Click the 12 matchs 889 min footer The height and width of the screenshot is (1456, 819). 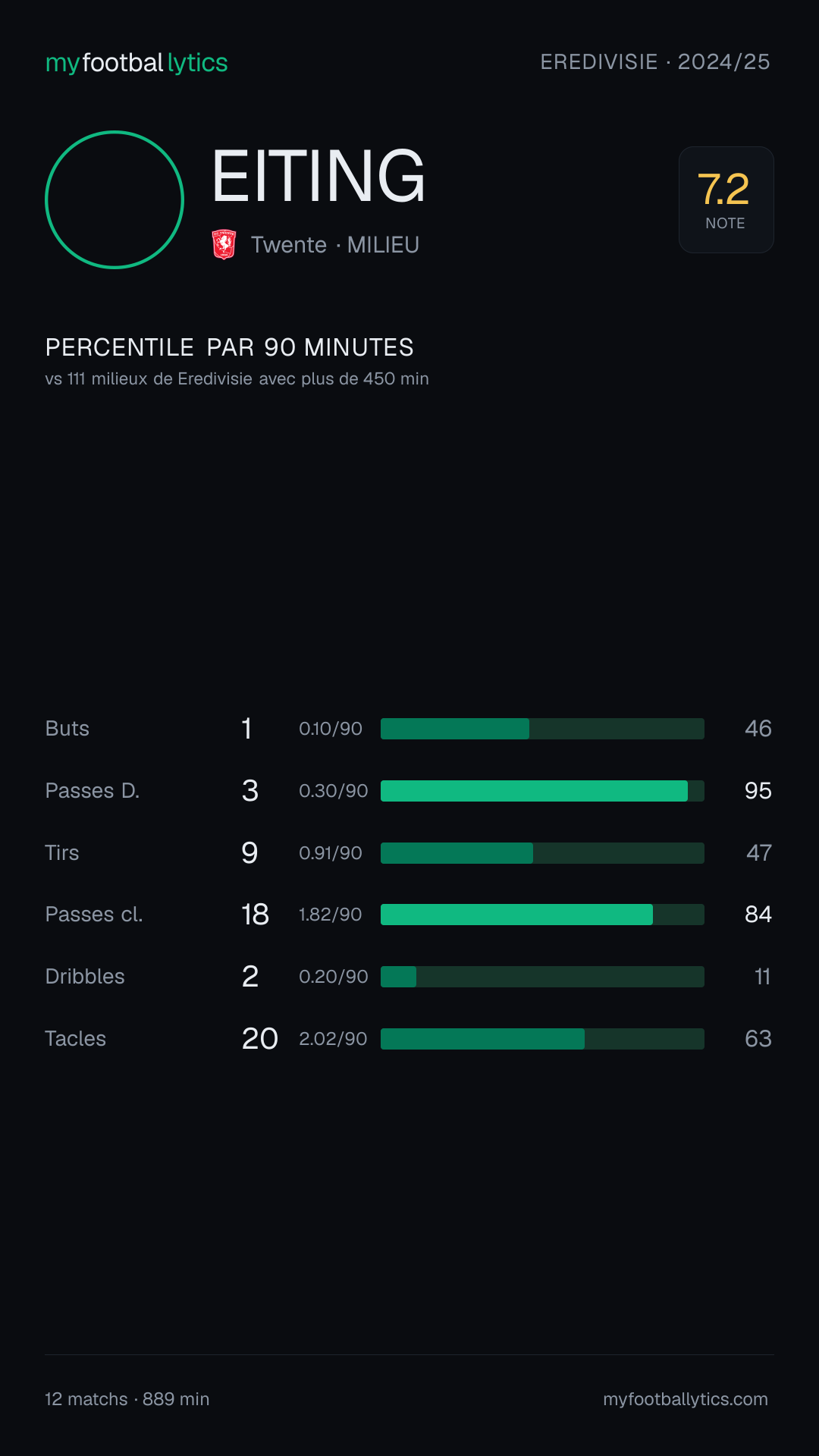[127, 1399]
